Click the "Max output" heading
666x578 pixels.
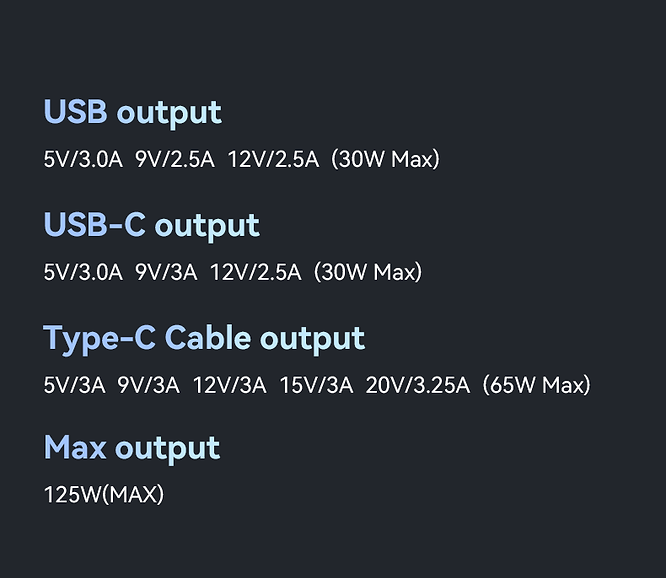coord(131,447)
